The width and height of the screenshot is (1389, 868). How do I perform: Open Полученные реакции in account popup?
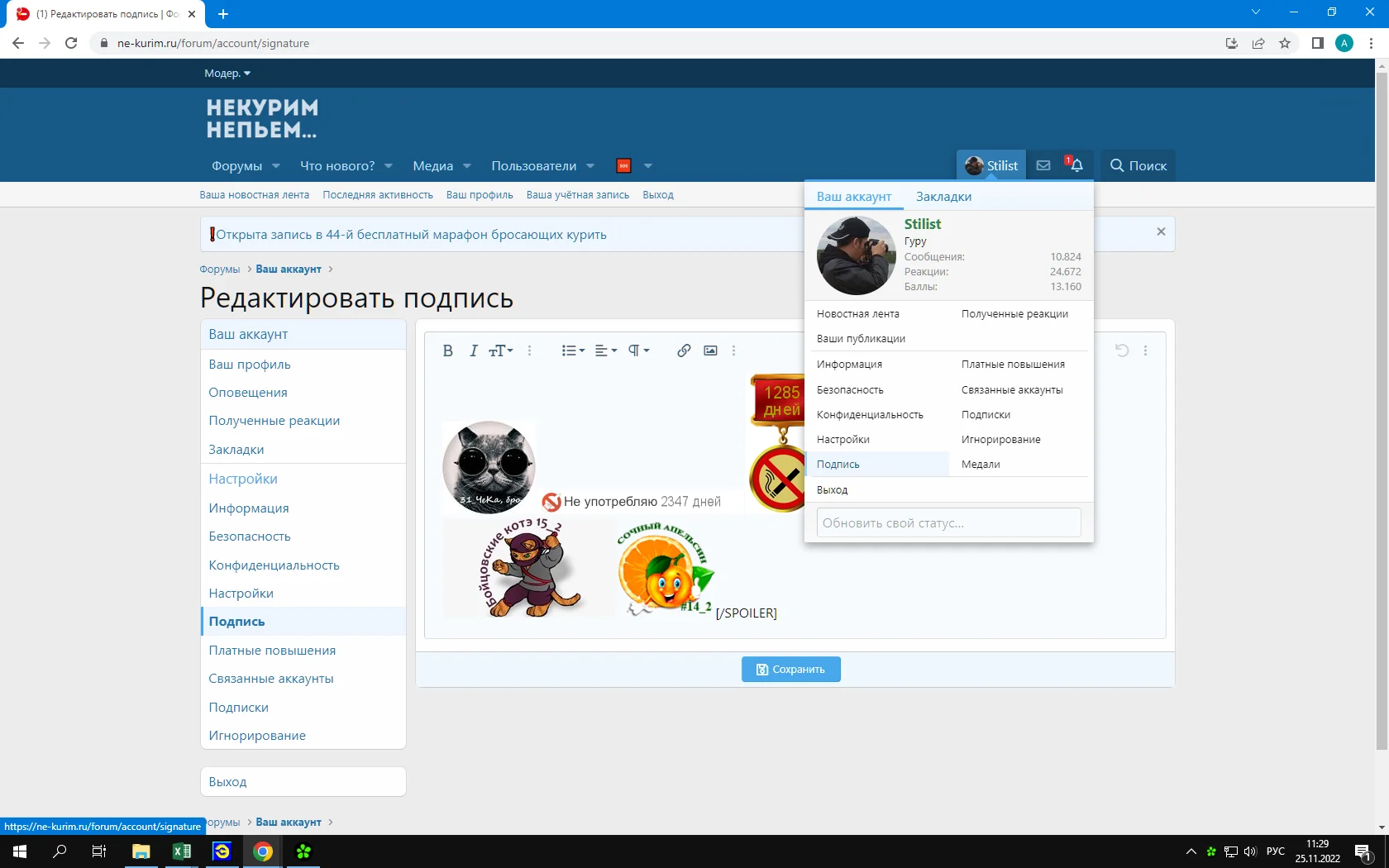[x=1014, y=314]
